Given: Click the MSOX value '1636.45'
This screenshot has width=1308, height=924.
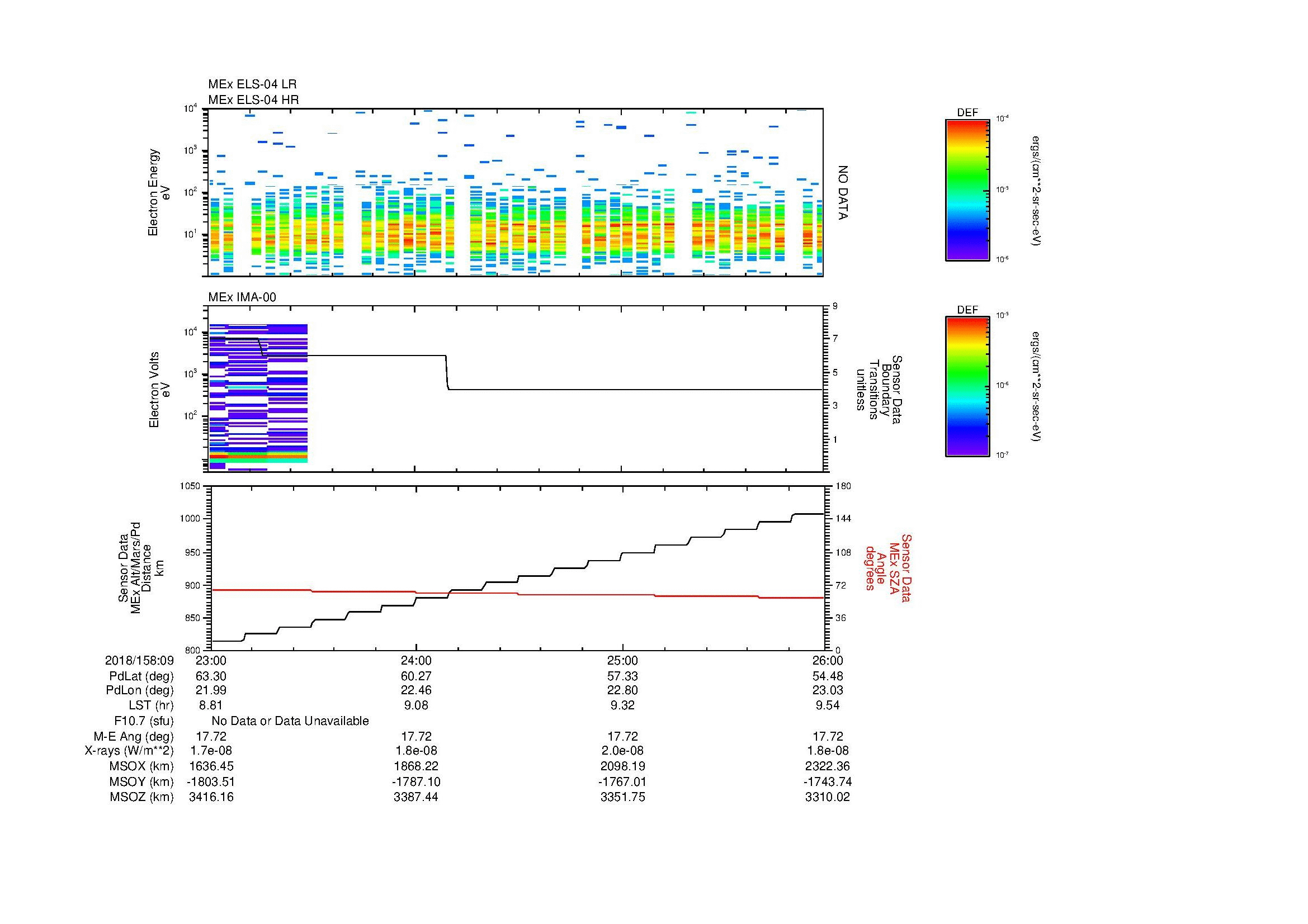Looking at the screenshot, I should (211, 767).
